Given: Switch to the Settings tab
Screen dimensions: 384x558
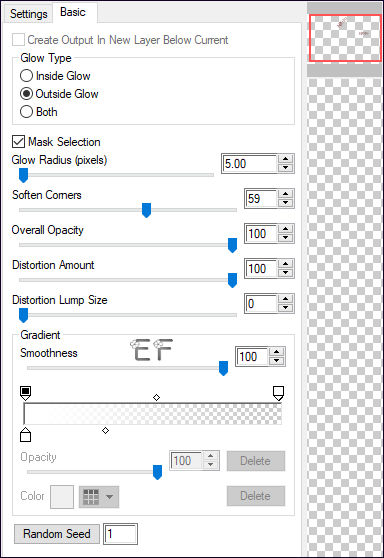Looking at the screenshot, I should pos(28,14).
